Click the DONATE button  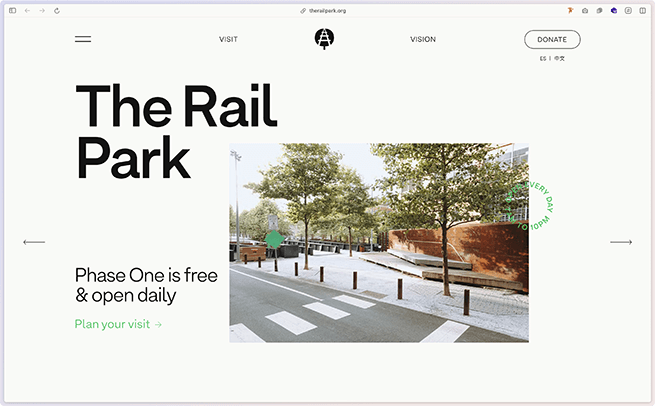pyautogui.click(x=552, y=39)
